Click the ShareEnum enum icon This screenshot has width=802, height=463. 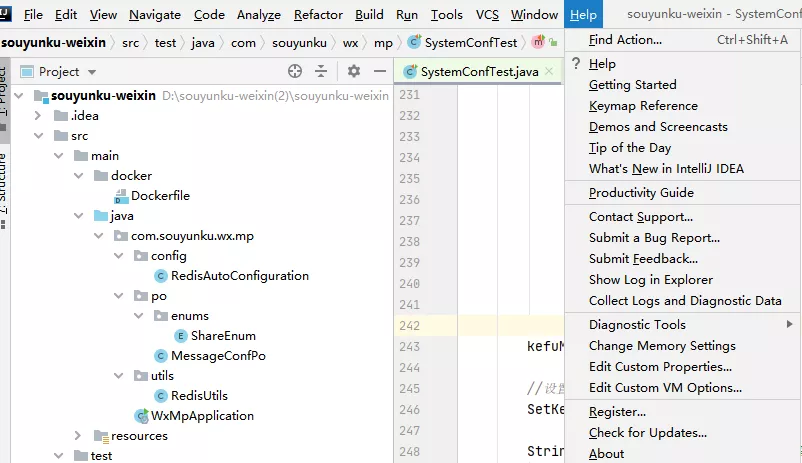click(x=181, y=336)
